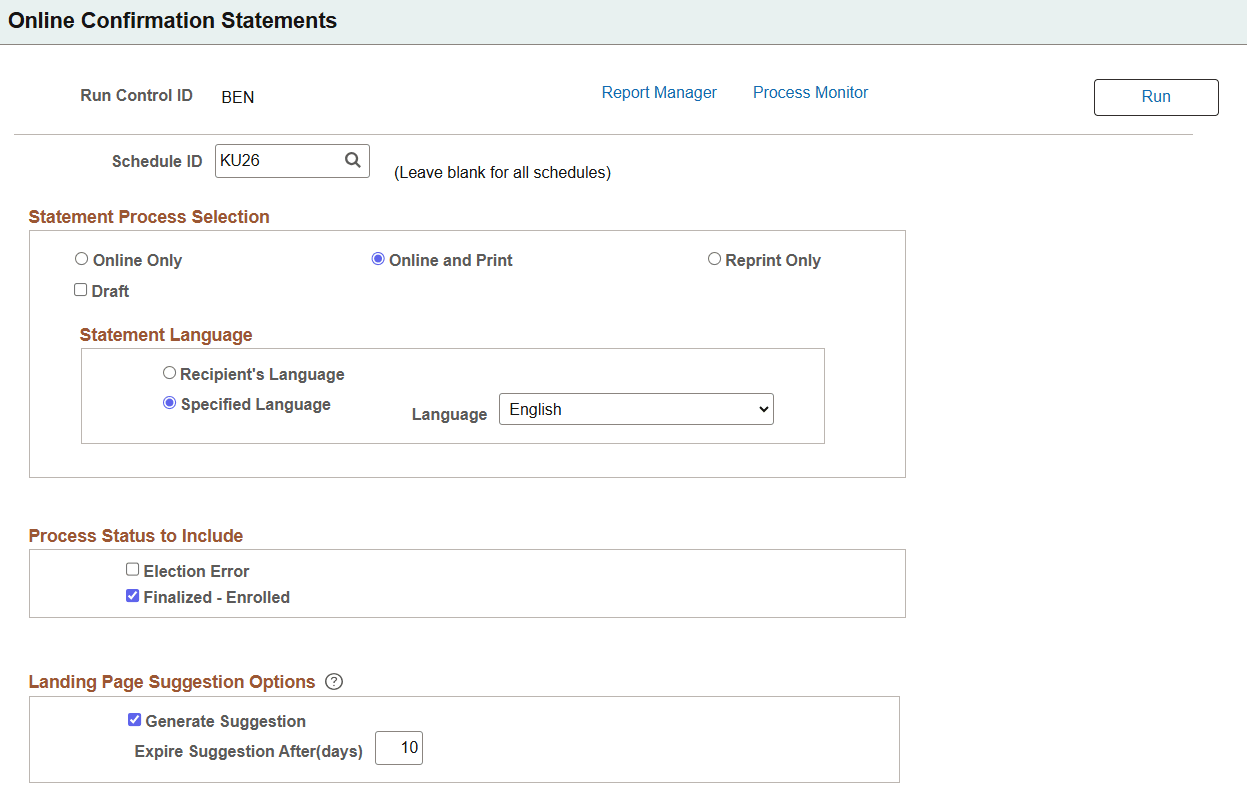
Task: Open the Report Manager link
Action: pyautogui.click(x=659, y=92)
